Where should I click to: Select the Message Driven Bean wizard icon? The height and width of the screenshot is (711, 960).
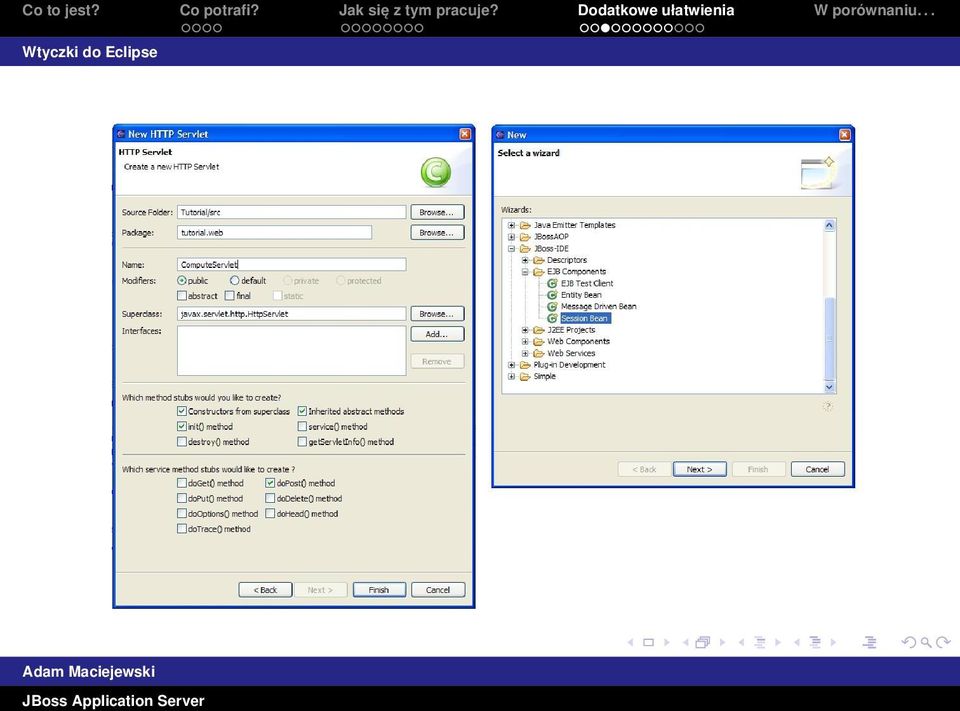click(552, 307)
